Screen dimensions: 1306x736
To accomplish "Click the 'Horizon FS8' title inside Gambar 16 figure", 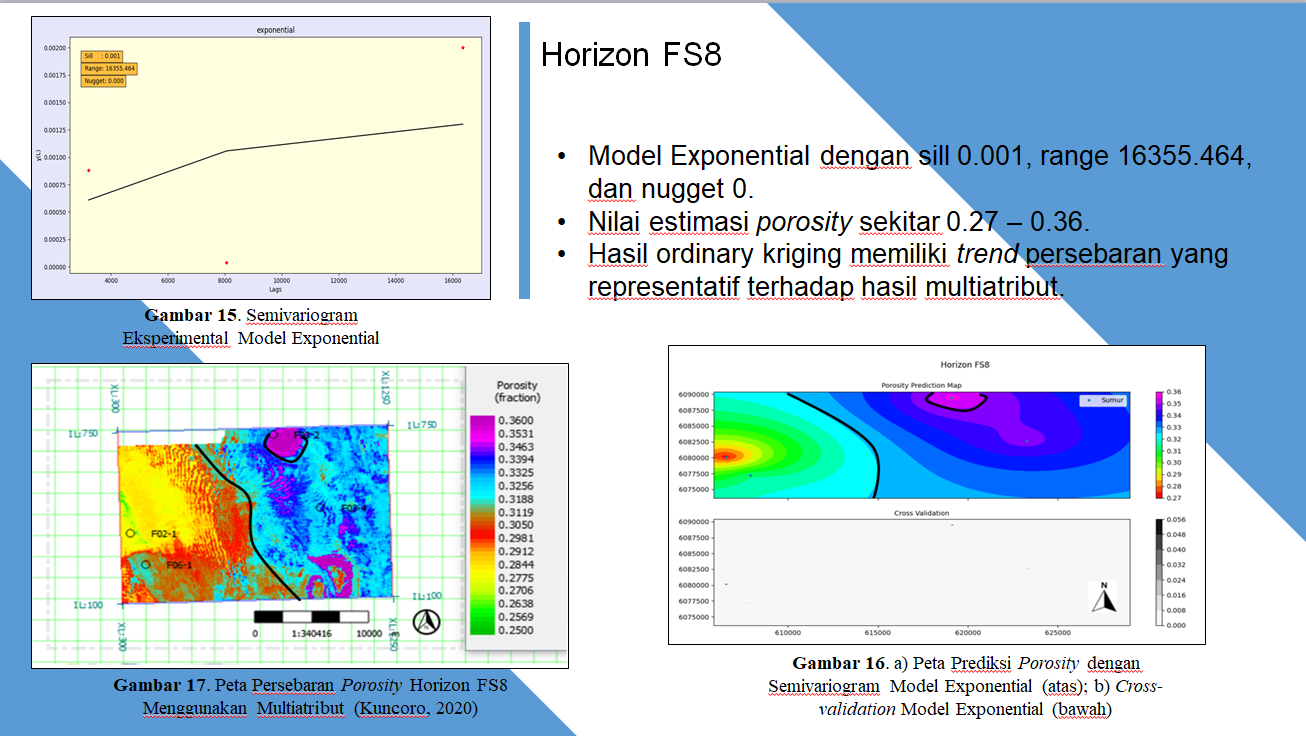I will 965,364.
